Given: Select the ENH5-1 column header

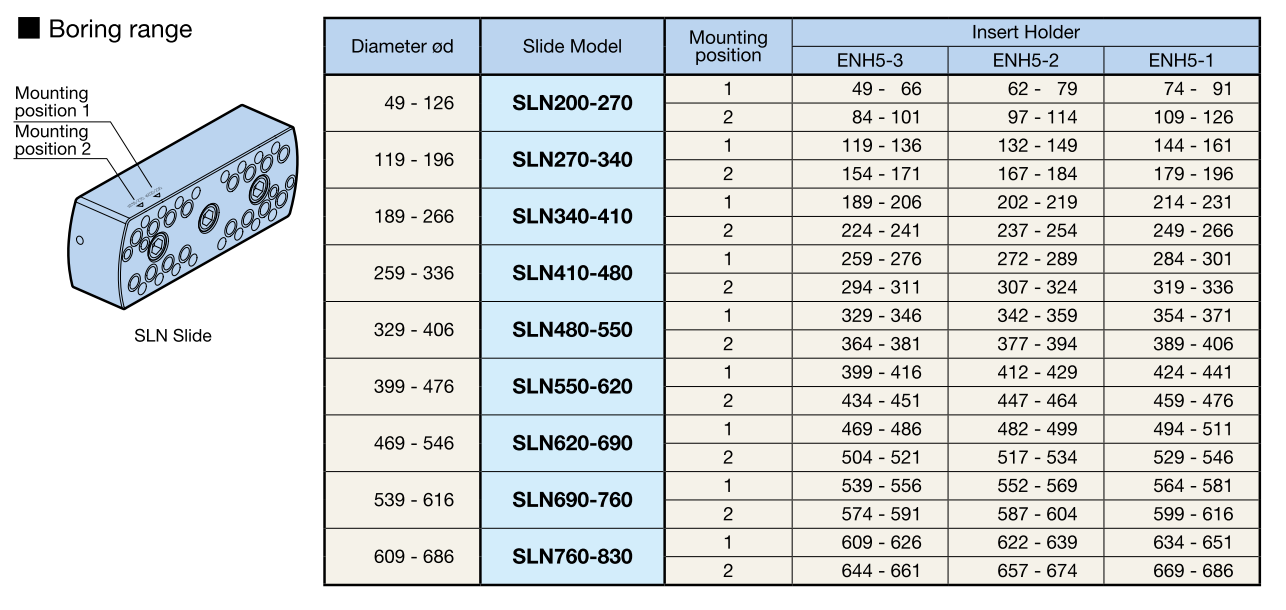Looking at the screenshot, I should (1182, 60).
